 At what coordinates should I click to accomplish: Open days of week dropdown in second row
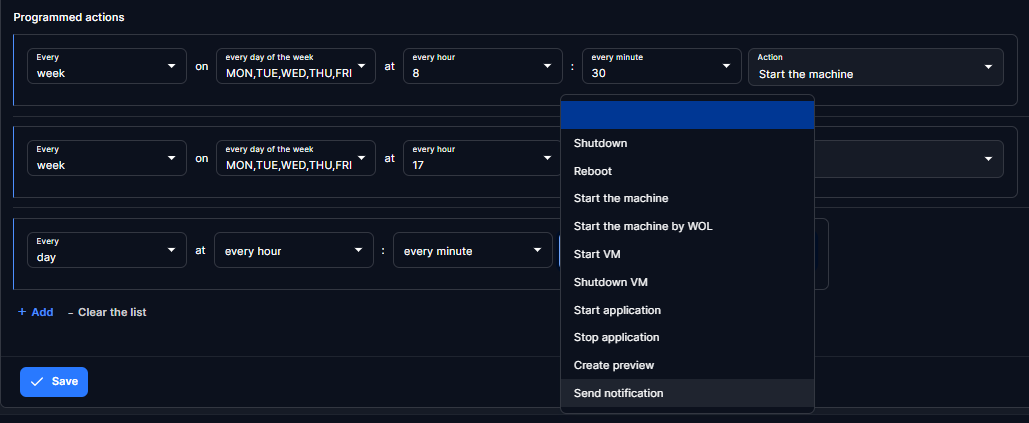296,158
